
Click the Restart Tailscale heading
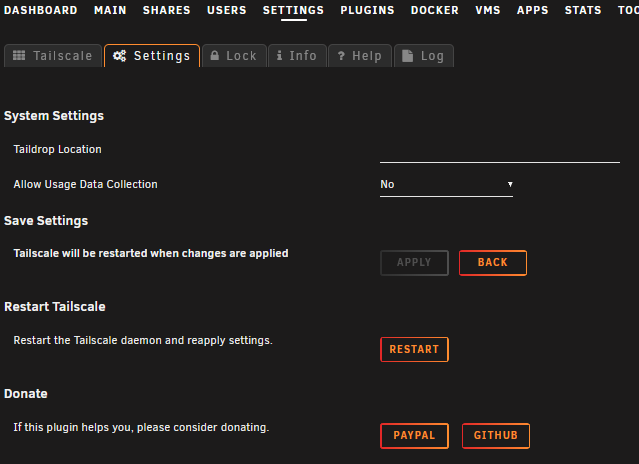click(x=55, y=307)
